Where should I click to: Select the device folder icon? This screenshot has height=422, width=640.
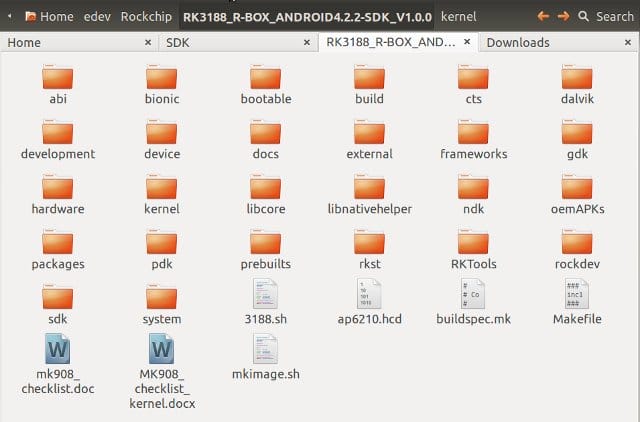[x=162, y=132]
